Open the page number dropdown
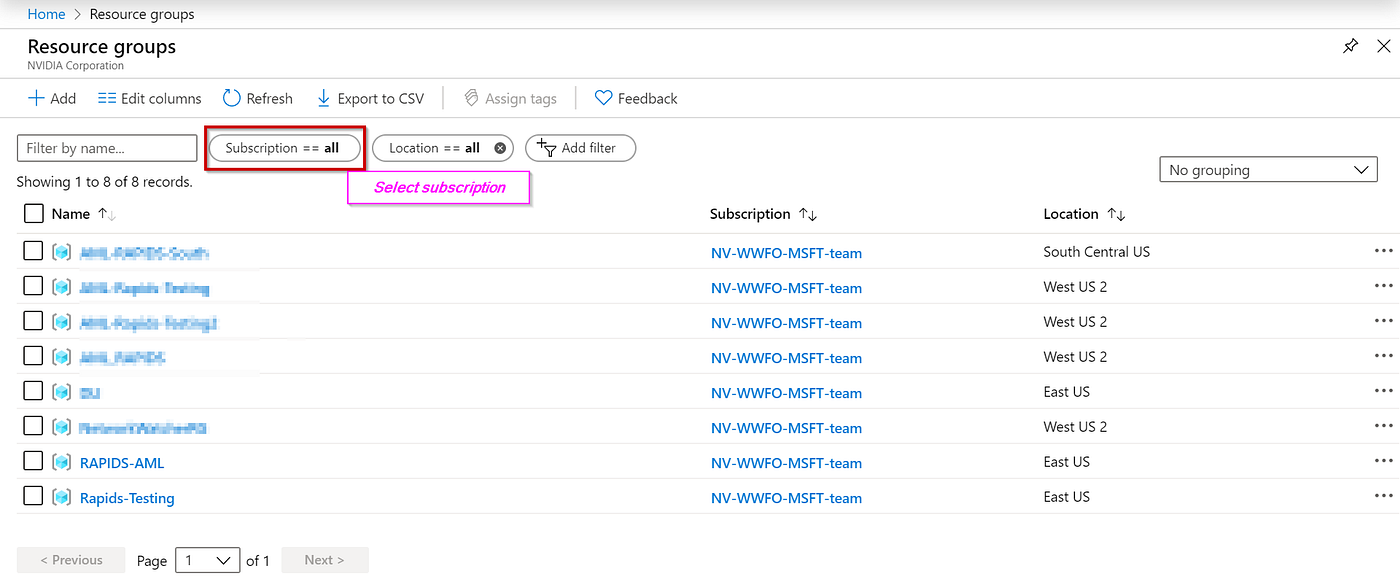The height and width of the screenshot is (582, 1400). click(208, 560)
